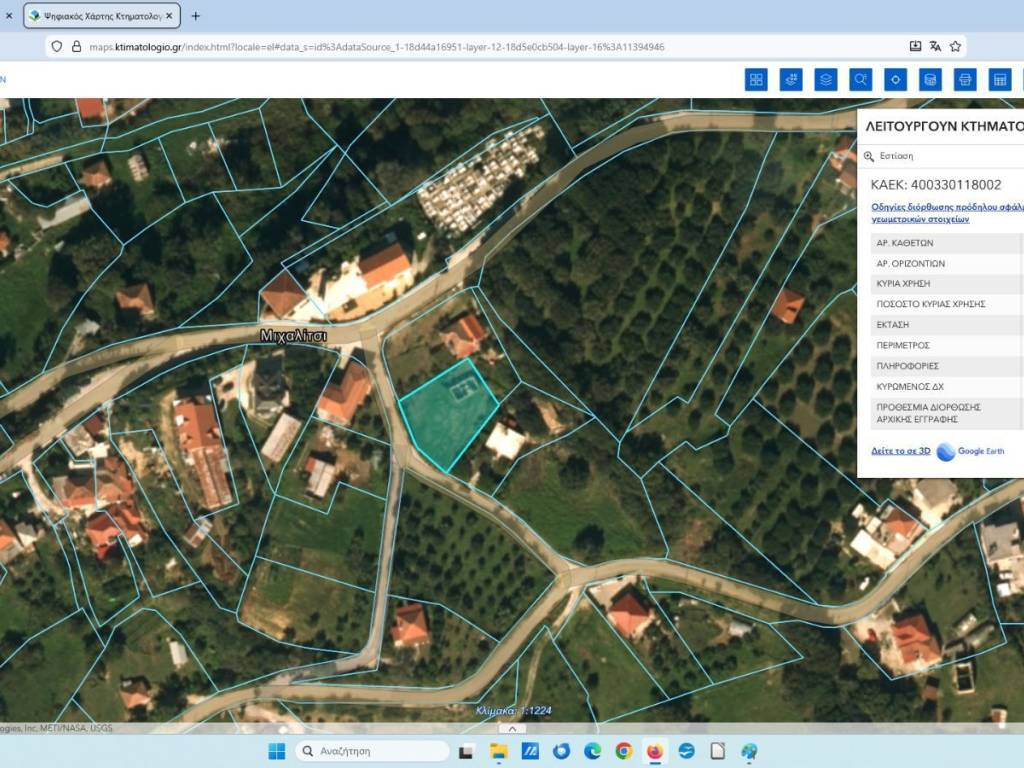
Task: Open Google Chrome from the taskbar
Action: (623, 751)
